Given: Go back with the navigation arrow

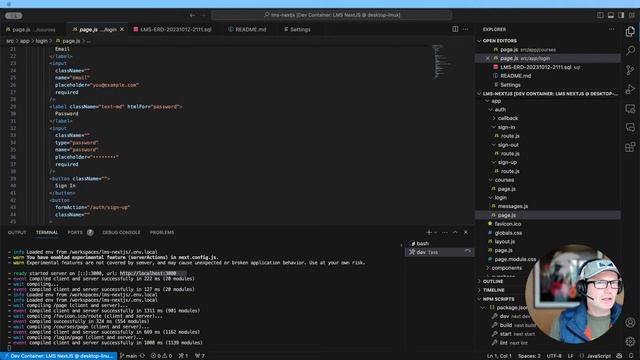Looking at the screenshot, I should point(192,15).
